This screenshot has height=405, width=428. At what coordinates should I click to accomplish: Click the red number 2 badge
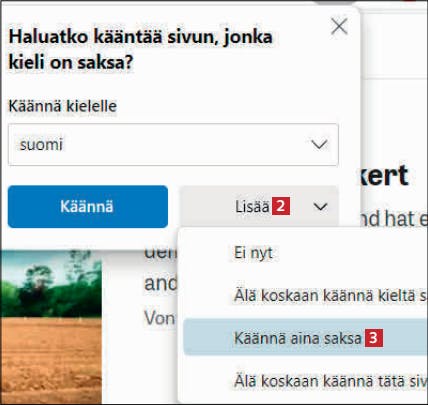click(x=281, y=206)
